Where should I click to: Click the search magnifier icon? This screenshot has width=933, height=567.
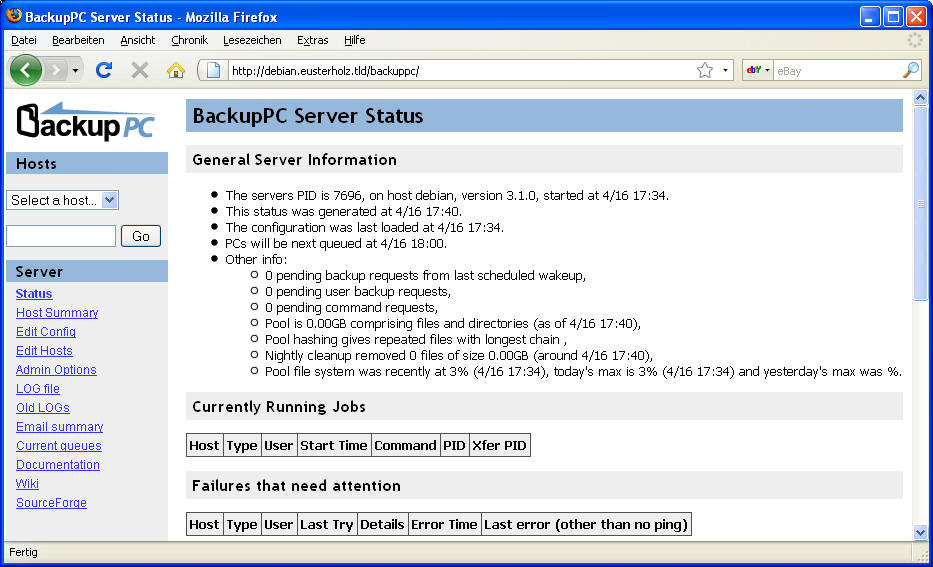pos(910,70)
